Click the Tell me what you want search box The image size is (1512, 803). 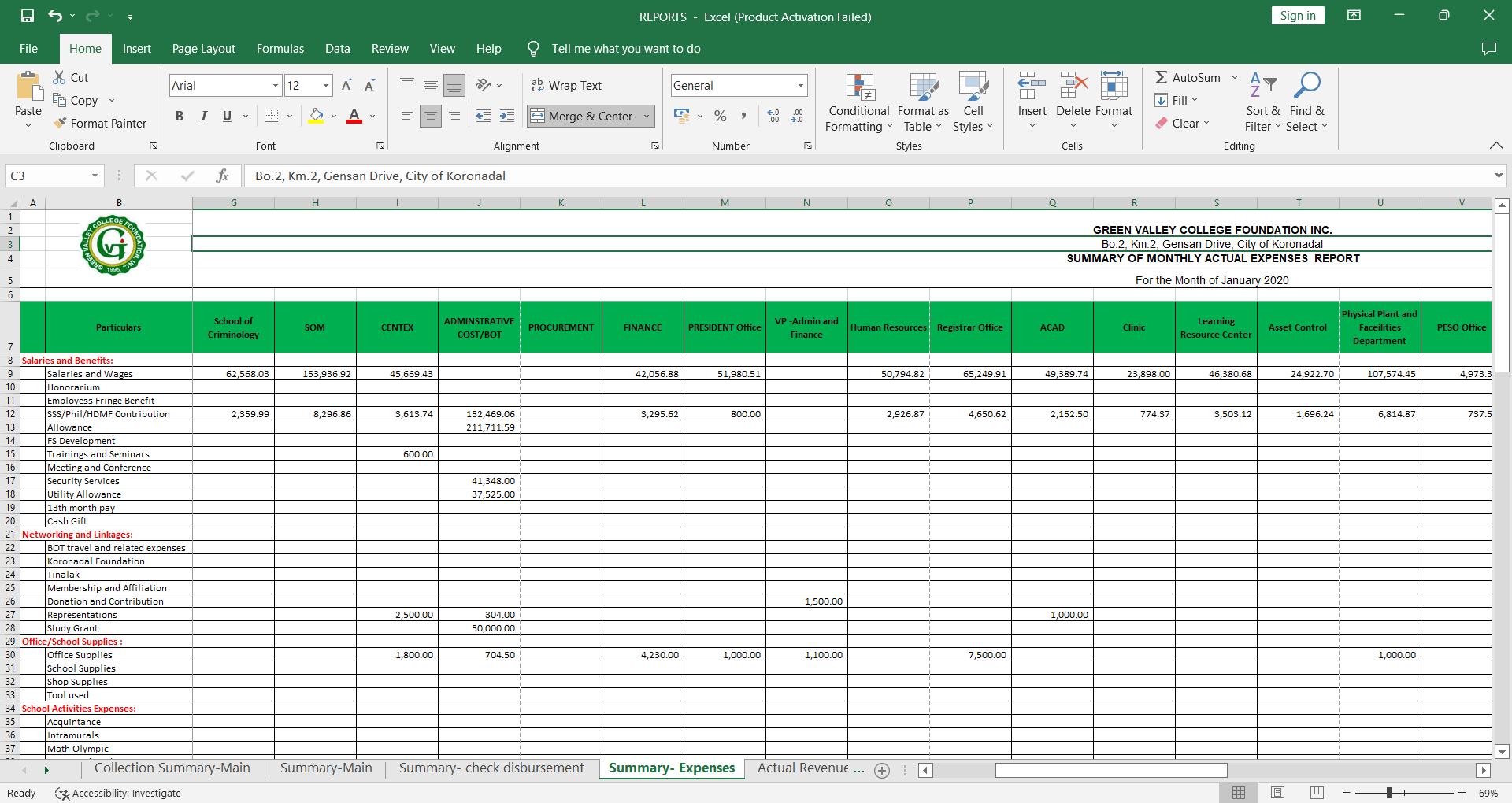click(626, 49)
